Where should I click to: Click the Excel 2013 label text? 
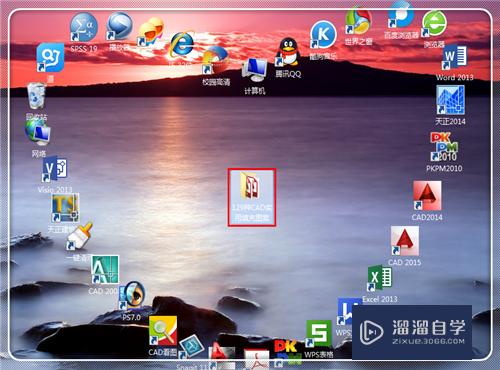click(x=380, y=299)
